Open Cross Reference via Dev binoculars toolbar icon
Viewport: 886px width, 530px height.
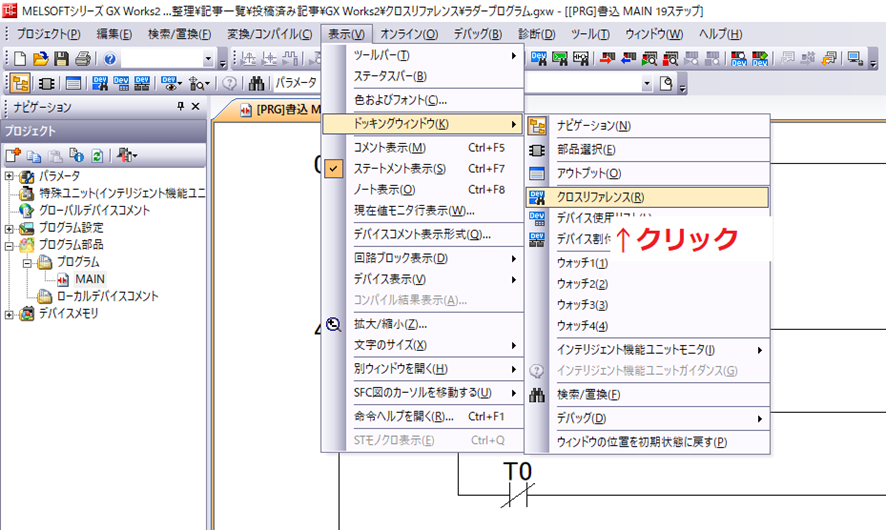[99, 84]
